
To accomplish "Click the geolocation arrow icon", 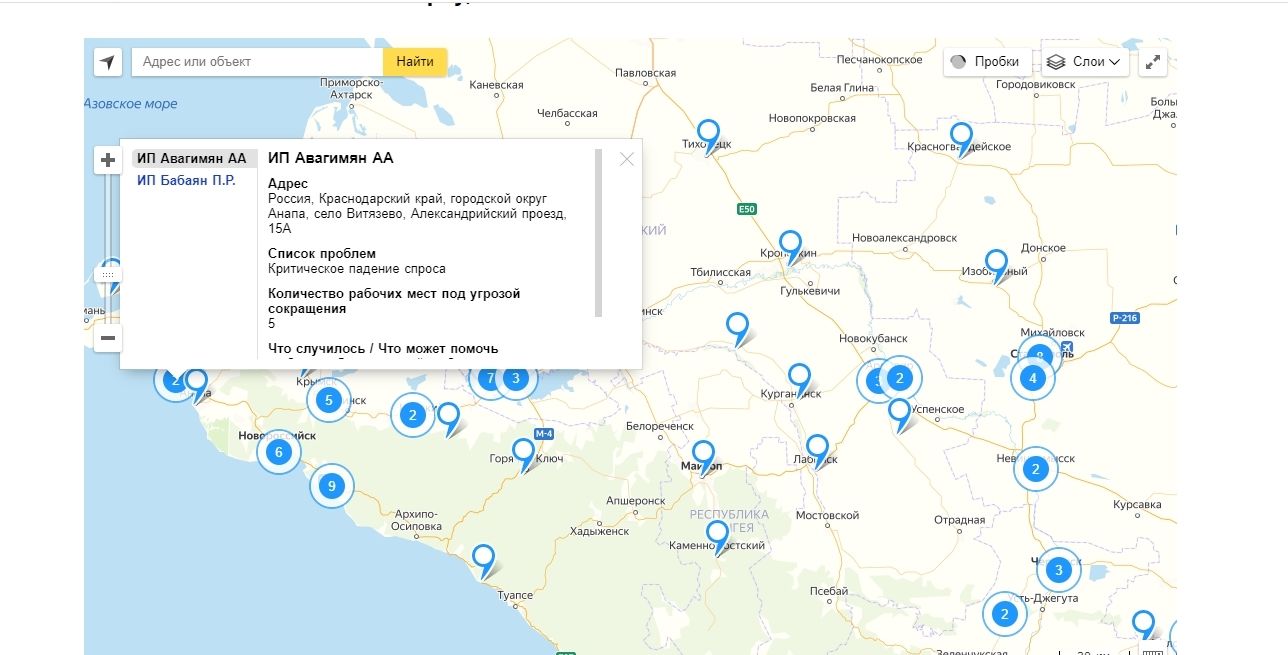I will [108, 62].
